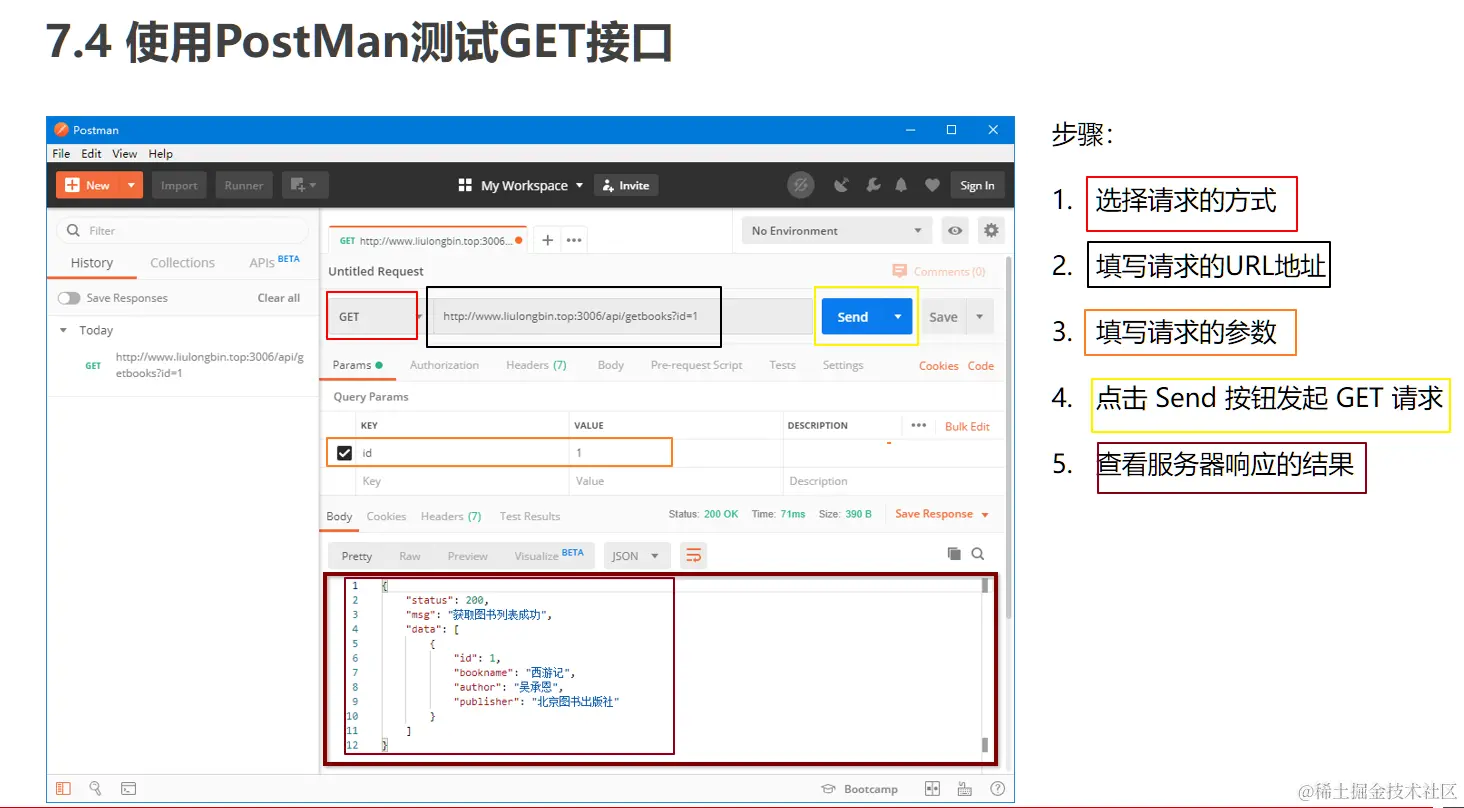Screen dimensions: 1464x808
Task: Click the Postman window logo icon
Action: click(x=61, y=129)
